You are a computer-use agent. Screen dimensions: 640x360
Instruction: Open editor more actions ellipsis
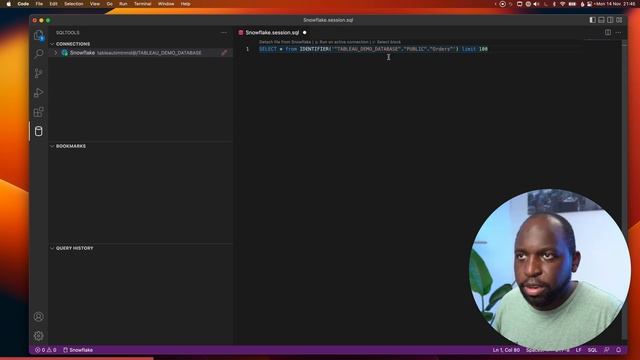click(618, 32)
